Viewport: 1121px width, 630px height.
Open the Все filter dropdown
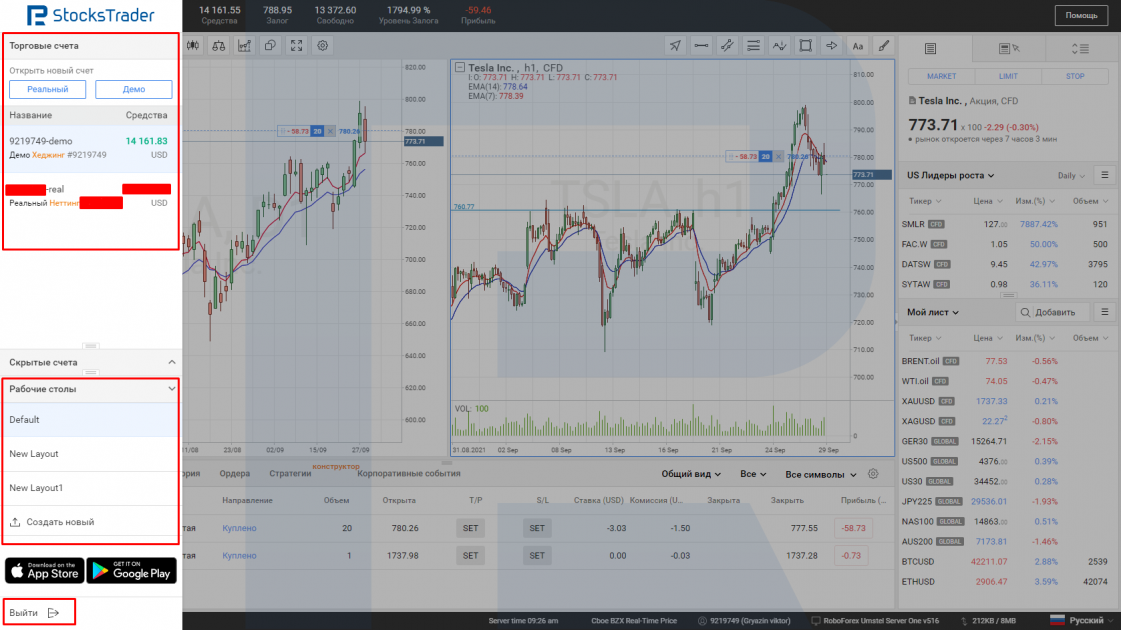[x=753, y=474]
